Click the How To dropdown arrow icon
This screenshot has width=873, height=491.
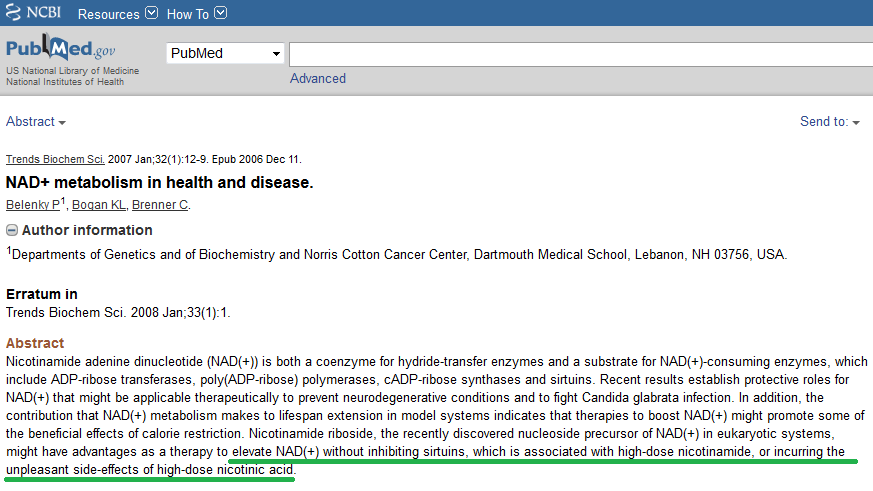tap(220, 14)
